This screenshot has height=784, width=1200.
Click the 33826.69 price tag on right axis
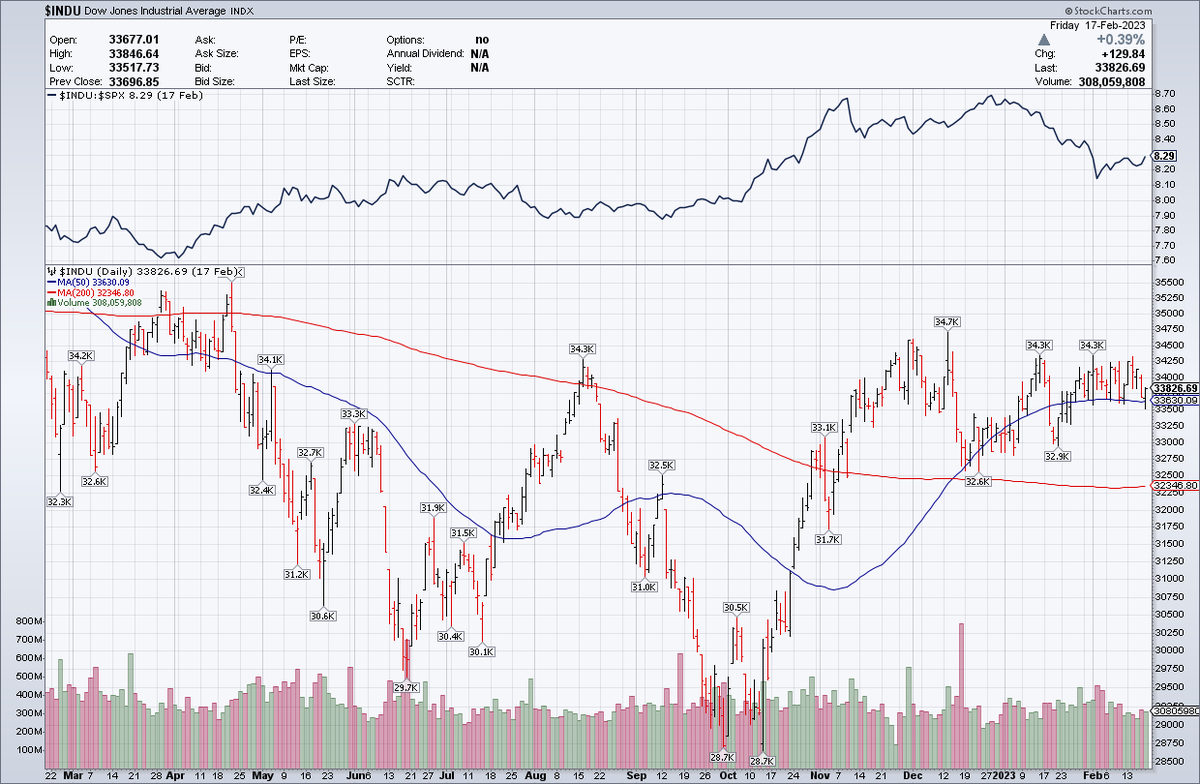pos(1174,388)
